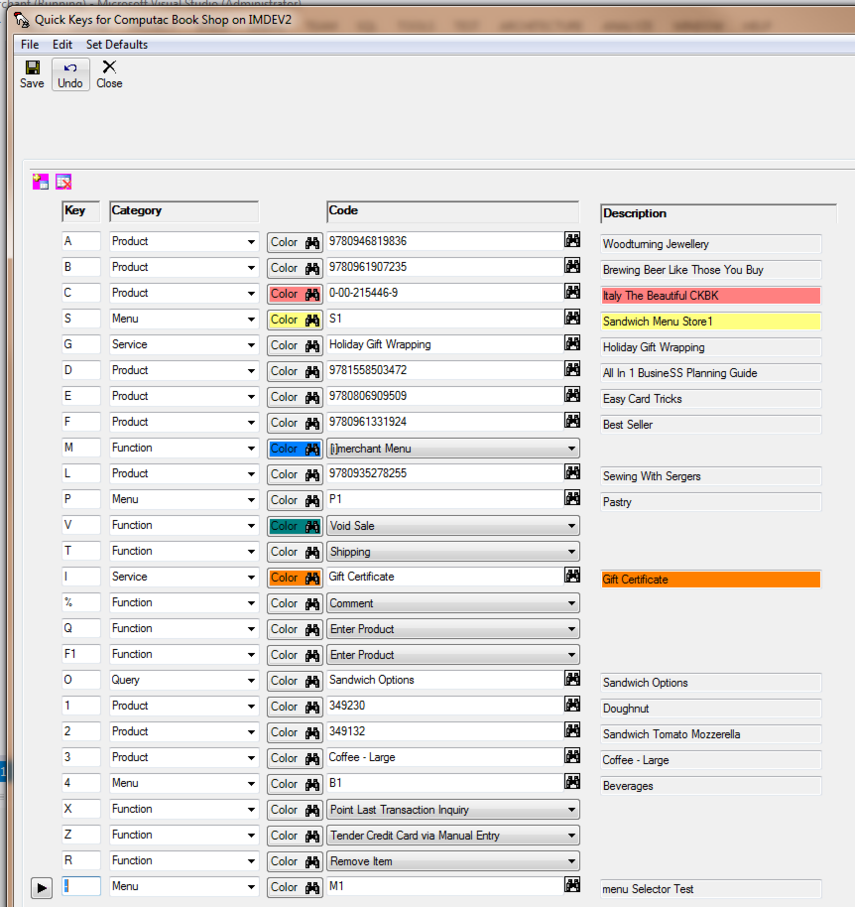Open Category dropdown for key O
855x907 pixels.
pos(251,681)
